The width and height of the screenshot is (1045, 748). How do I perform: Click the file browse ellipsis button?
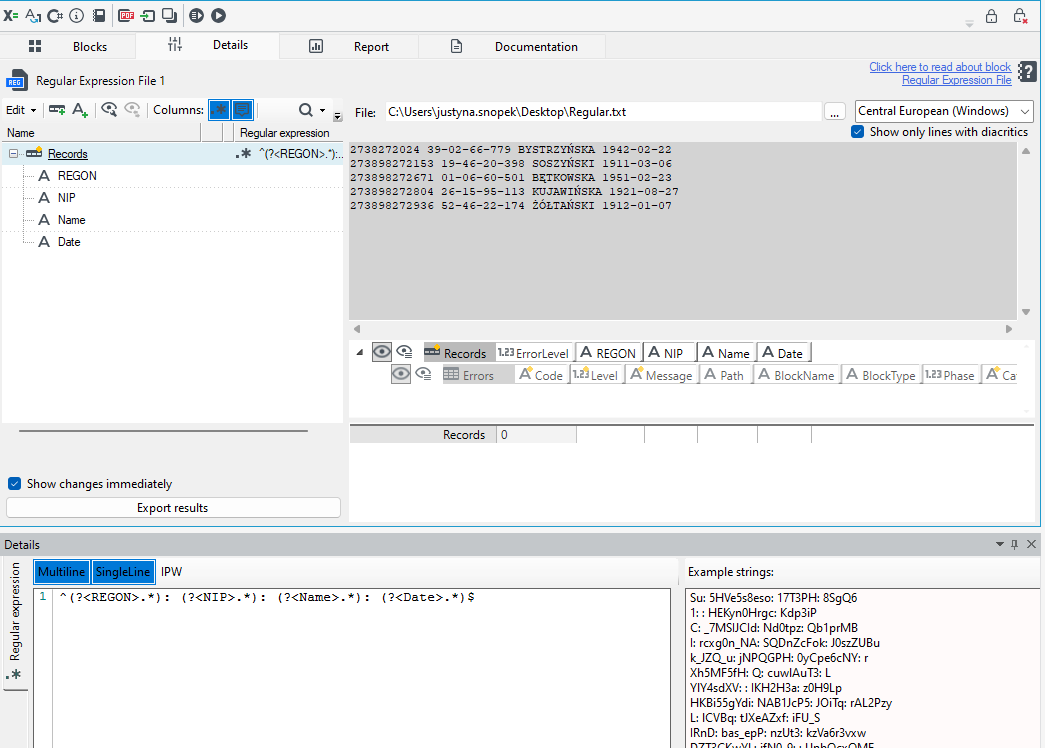coord(835,112)
